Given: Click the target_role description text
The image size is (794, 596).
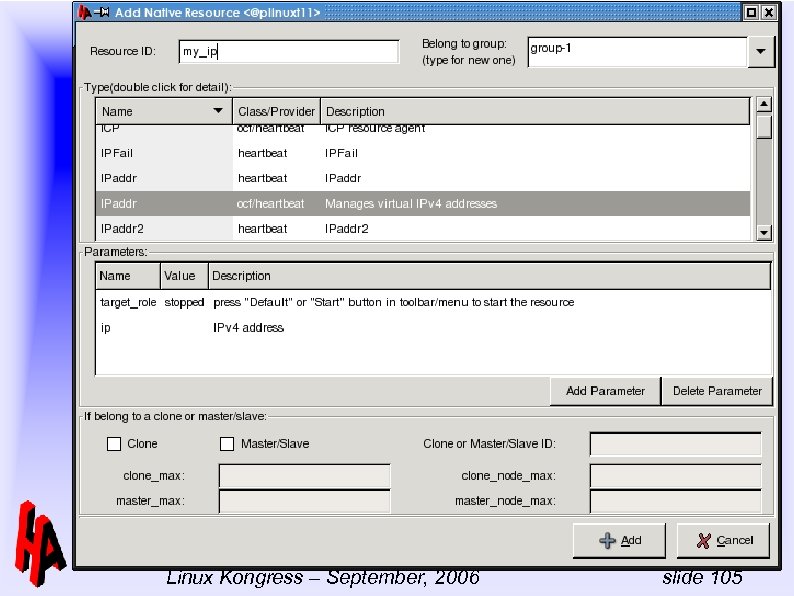Looking at the screenshot, I should (393, 302).
